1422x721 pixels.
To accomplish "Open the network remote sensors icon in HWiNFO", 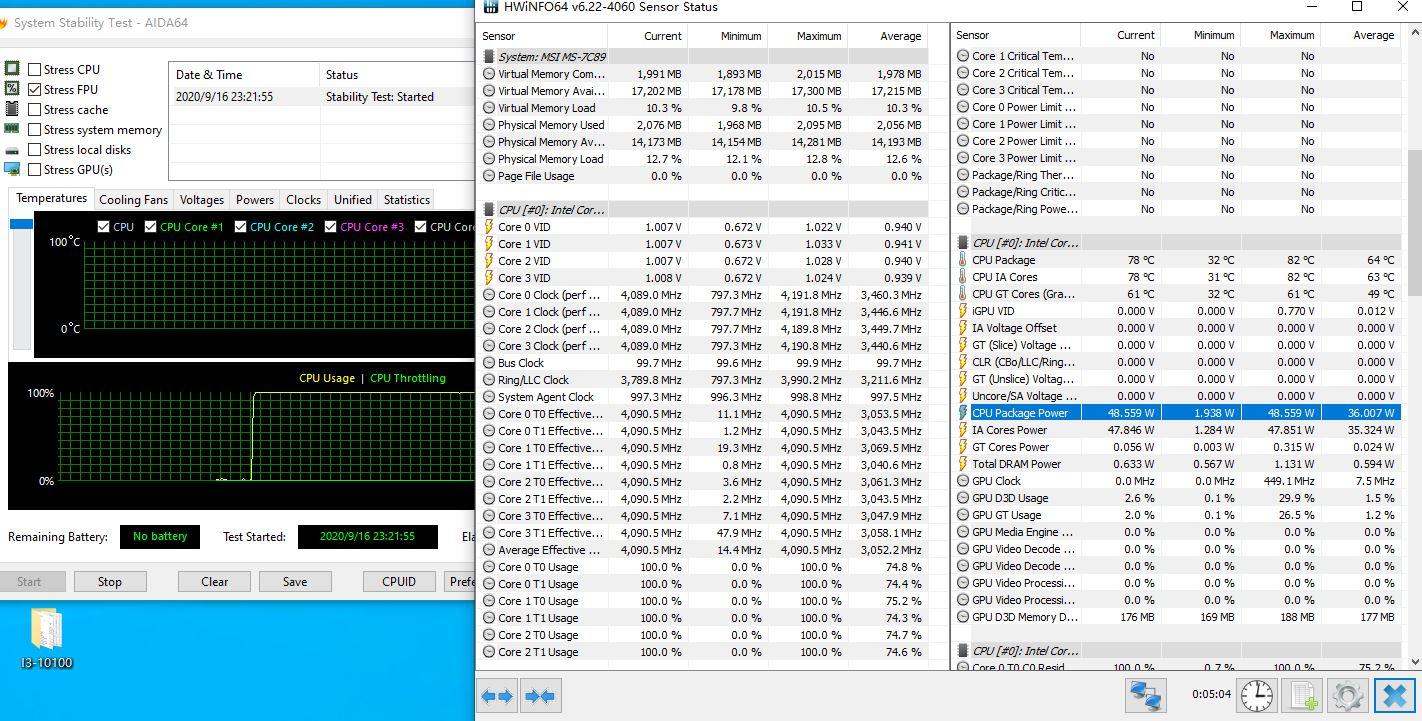I will (1147, 695).
